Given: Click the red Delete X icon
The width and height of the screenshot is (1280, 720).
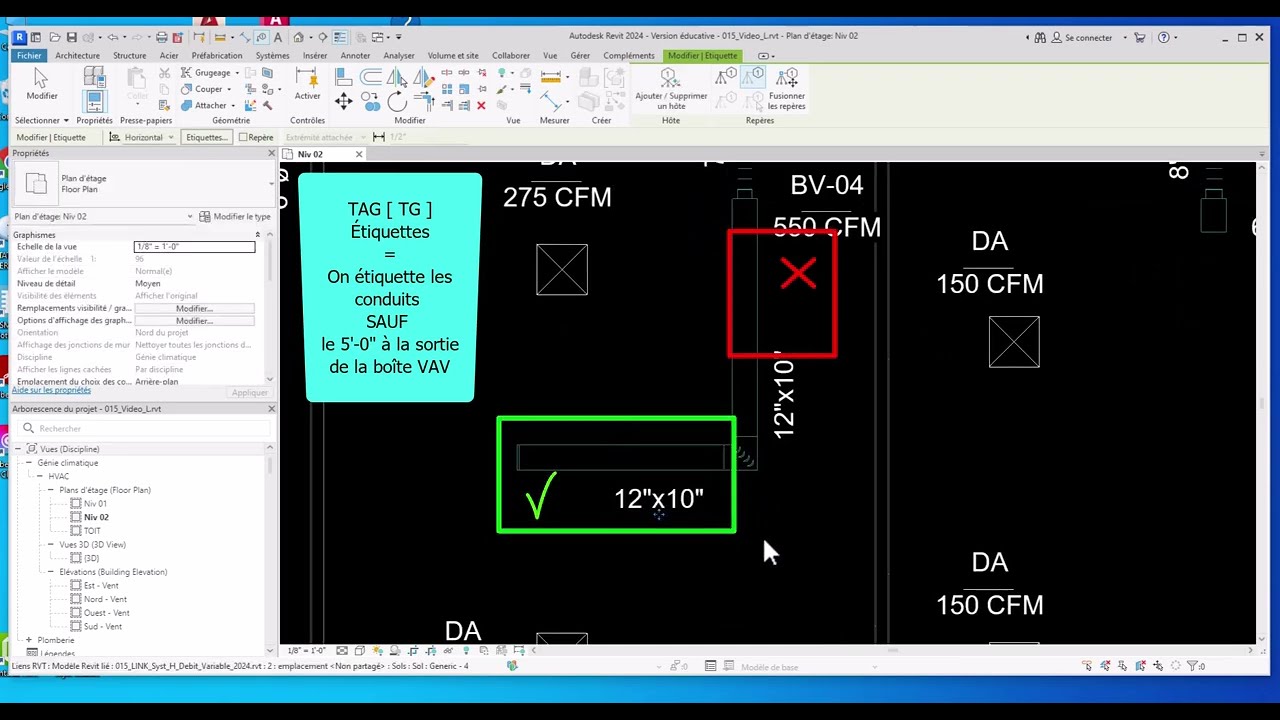Looking at the screenshot, I should click(481, 105).
